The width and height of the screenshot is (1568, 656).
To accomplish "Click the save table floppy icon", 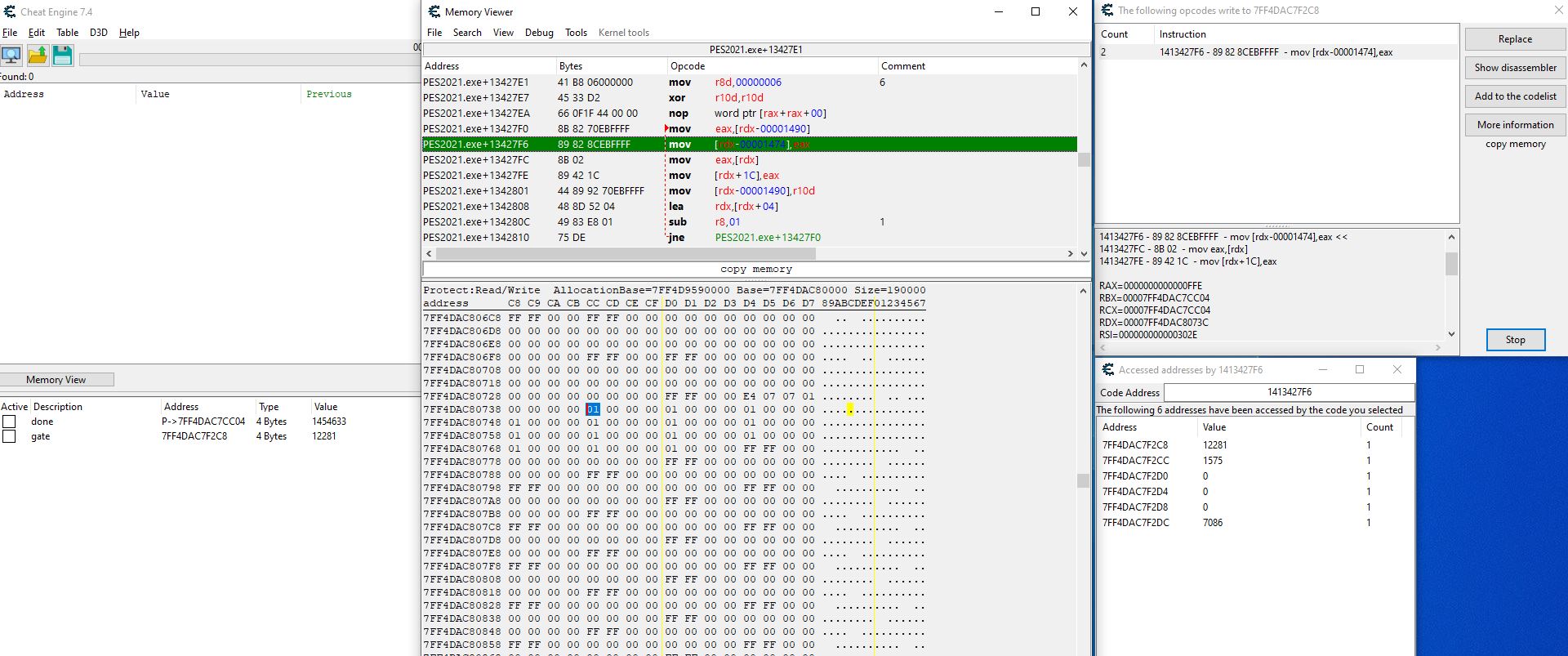I will point(63,56).
